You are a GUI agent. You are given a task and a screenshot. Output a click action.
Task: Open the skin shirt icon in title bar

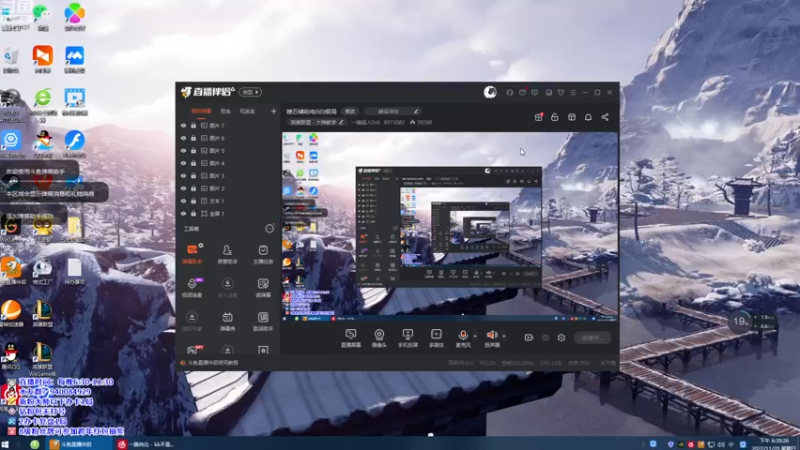[561, 92]
